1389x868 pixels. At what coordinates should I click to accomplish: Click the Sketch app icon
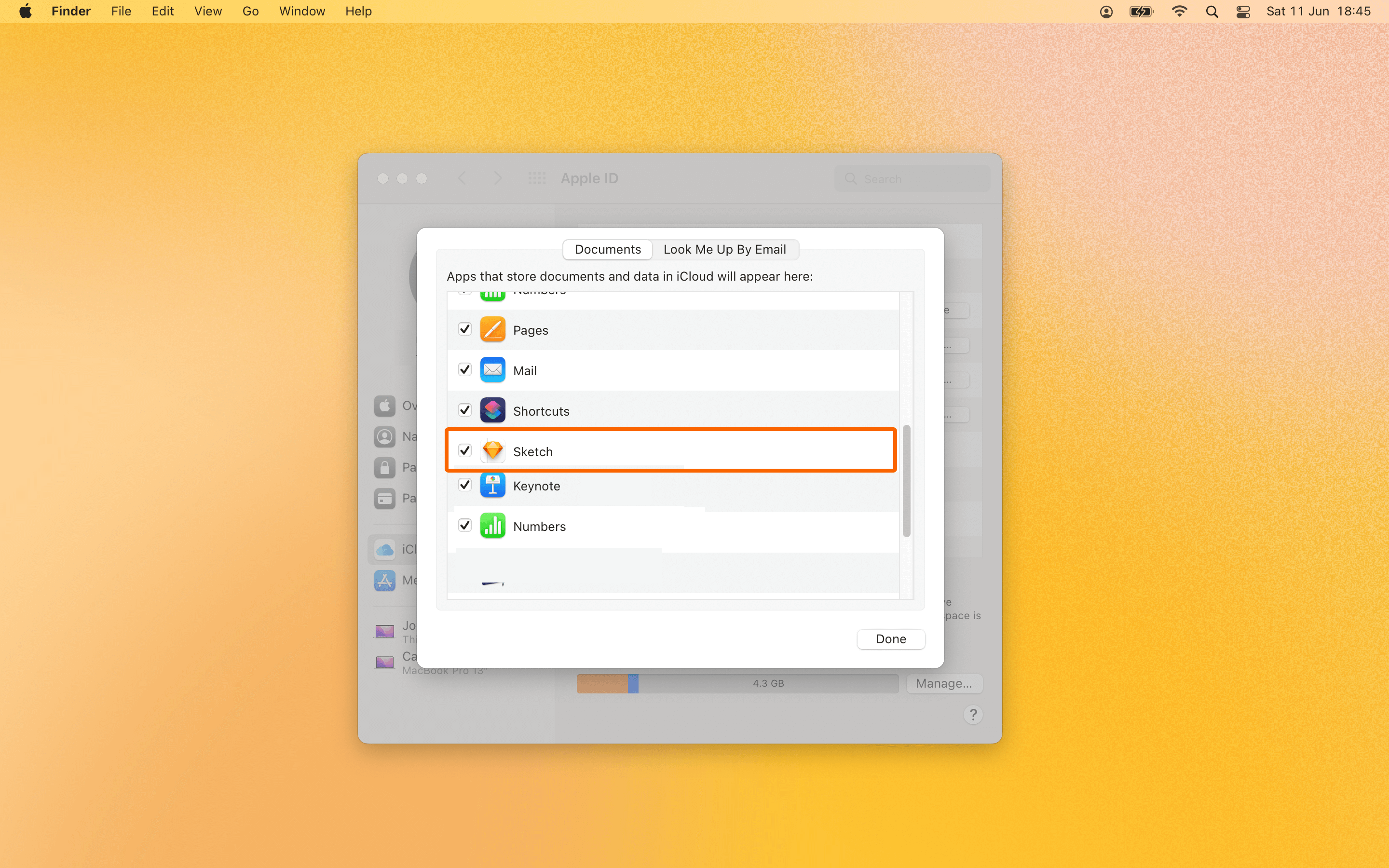tap(492, 451)
